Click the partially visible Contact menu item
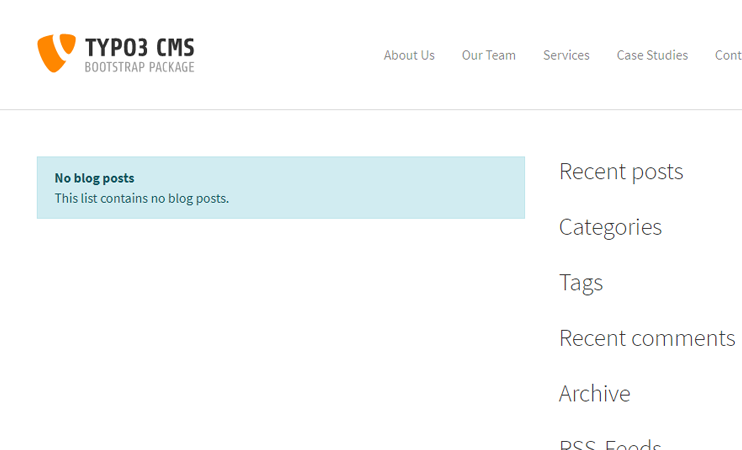This screenshot has height=450, width=742. tap(728, 55)
